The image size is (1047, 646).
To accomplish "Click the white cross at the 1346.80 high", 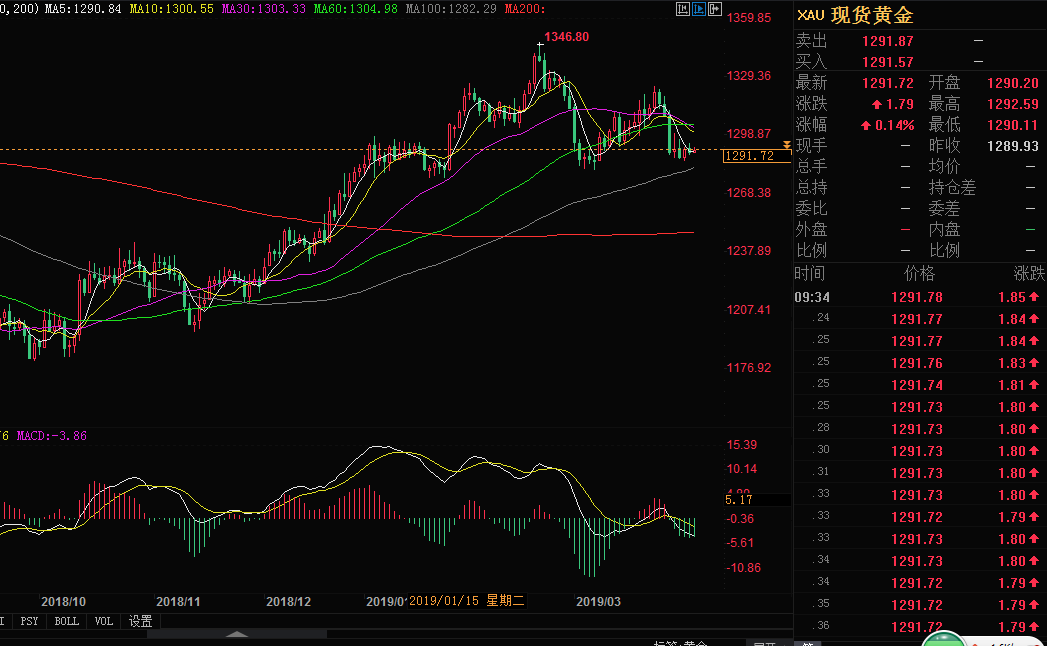I will (x=540, y=47).
